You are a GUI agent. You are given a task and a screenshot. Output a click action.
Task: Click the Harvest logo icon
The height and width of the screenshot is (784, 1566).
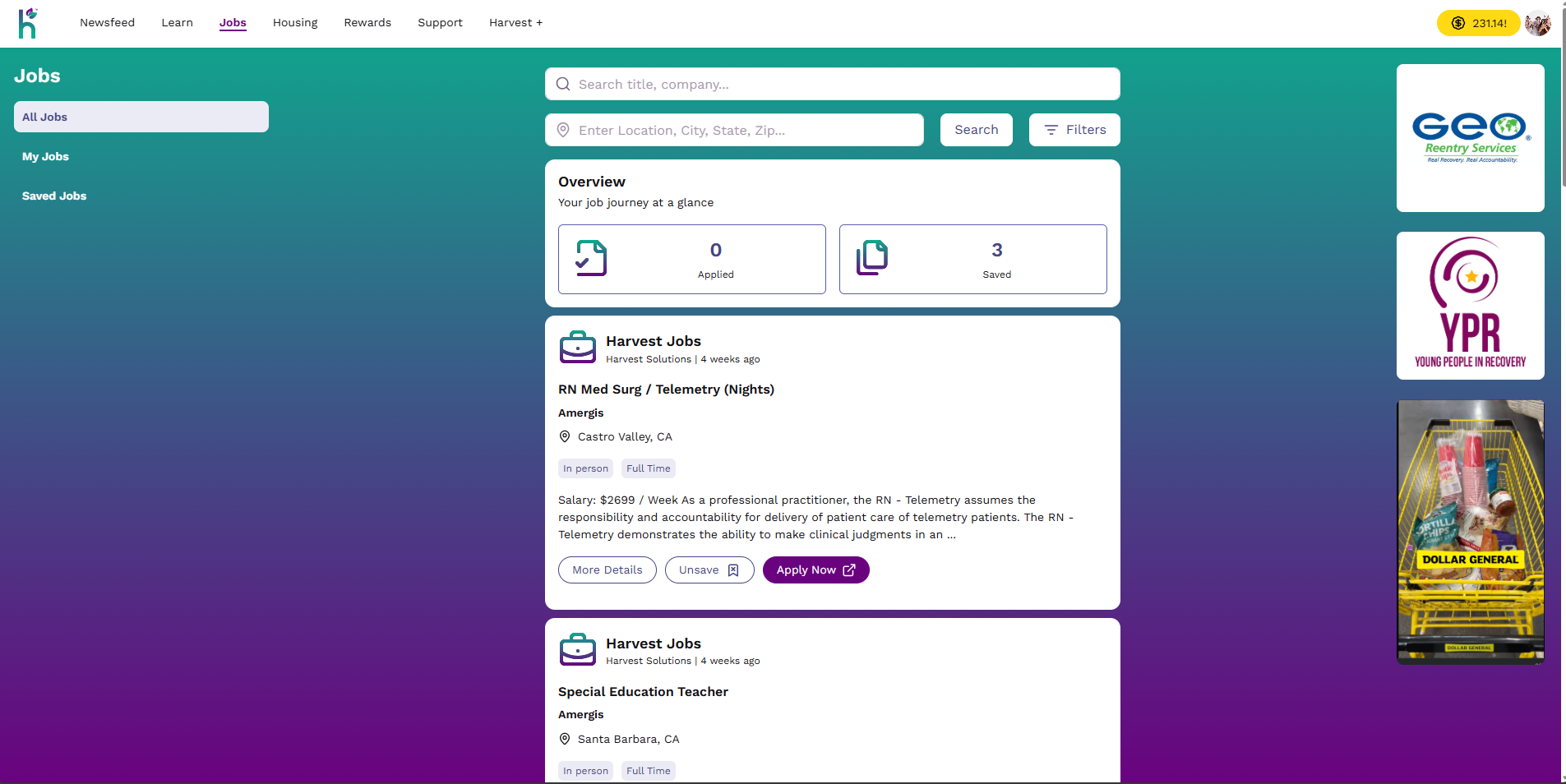pyautogui.click(x=28, y=24)
